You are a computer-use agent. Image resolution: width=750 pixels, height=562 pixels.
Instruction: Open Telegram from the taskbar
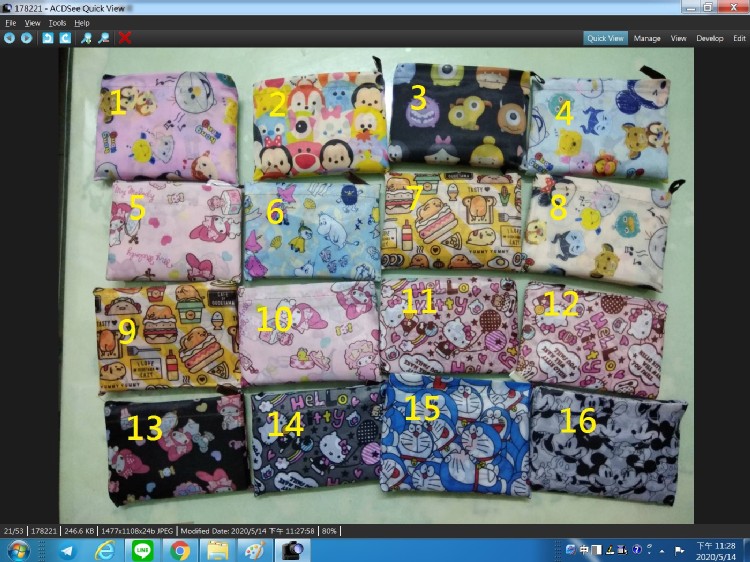67,551
